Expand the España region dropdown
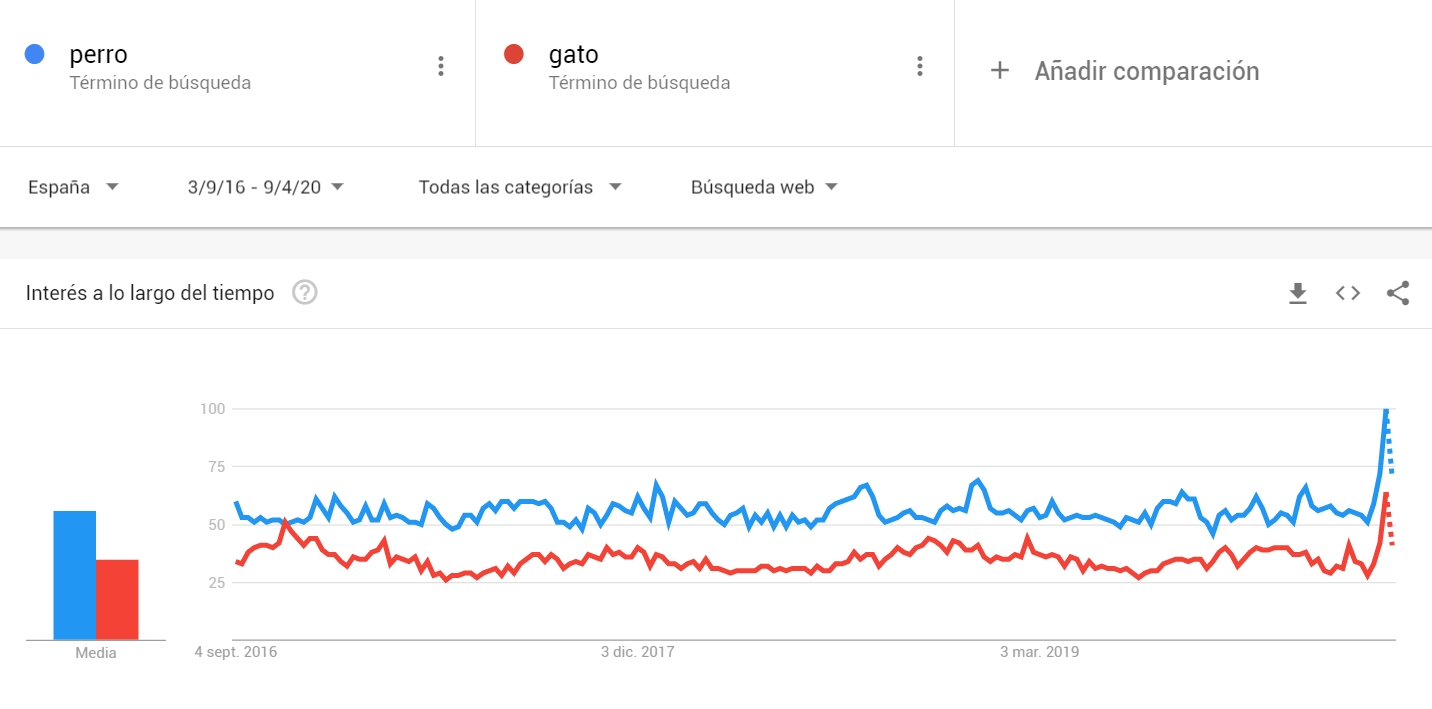 point(74,187)
